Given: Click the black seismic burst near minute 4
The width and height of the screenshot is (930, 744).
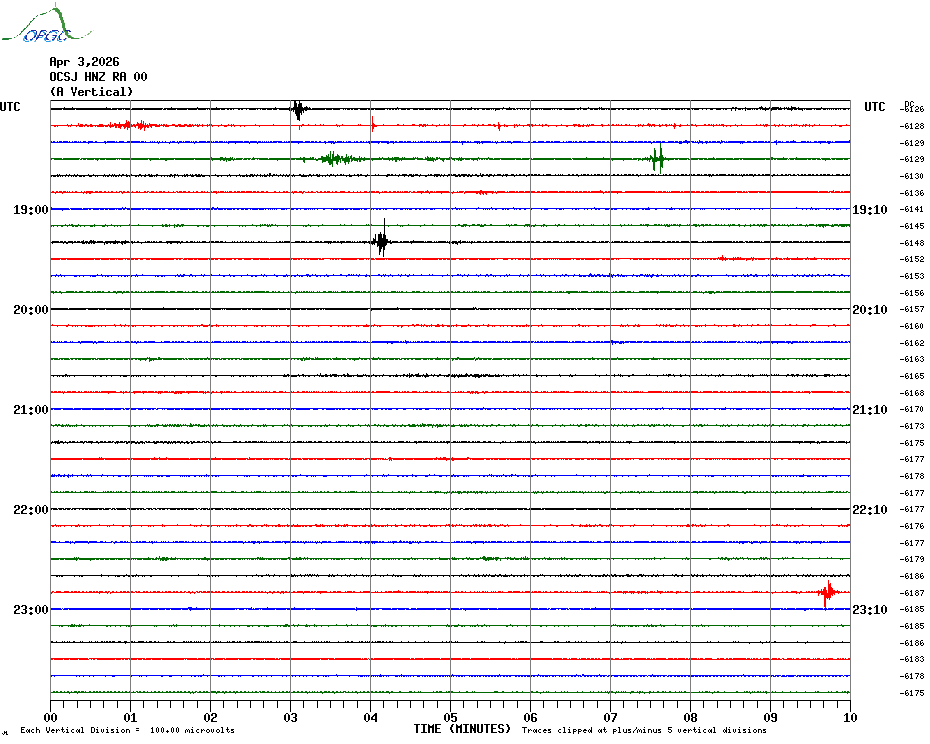Looking at the screenshot, I should click(381, 241).
